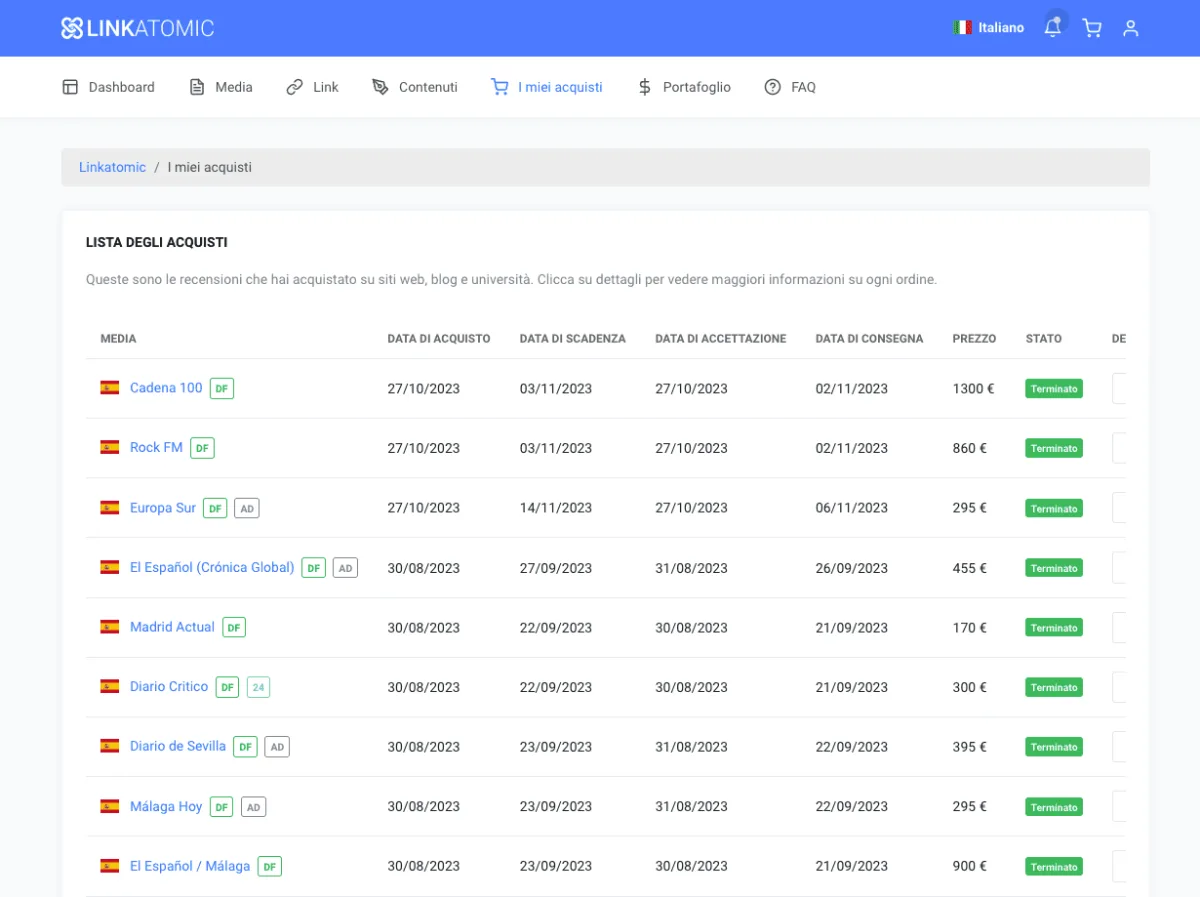Click Terminato status badge for Diario de Sevilla
Screen dimensions: 1200x897
(x=1053, y=747)
